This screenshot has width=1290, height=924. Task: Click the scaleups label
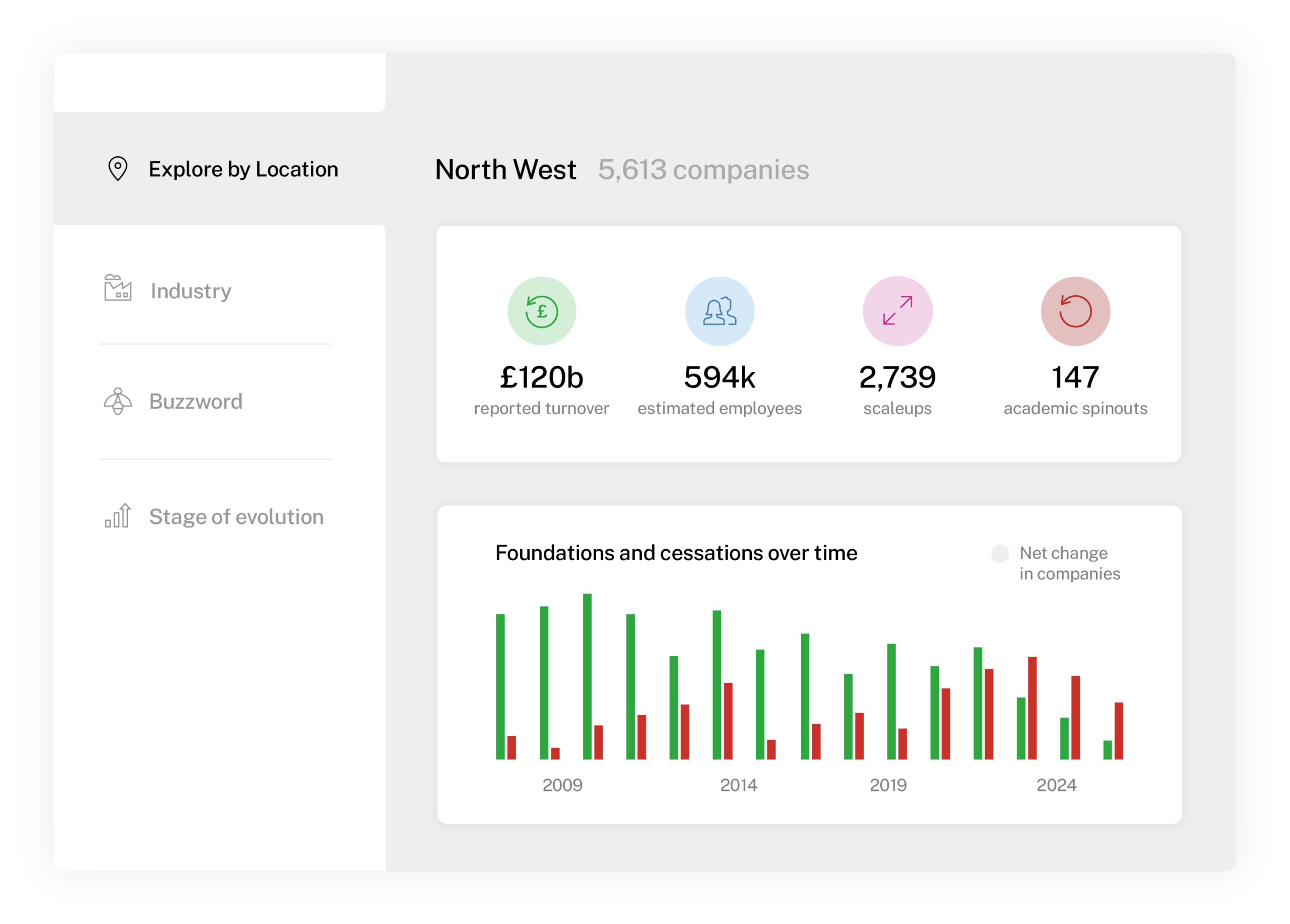tap(897, 409)
